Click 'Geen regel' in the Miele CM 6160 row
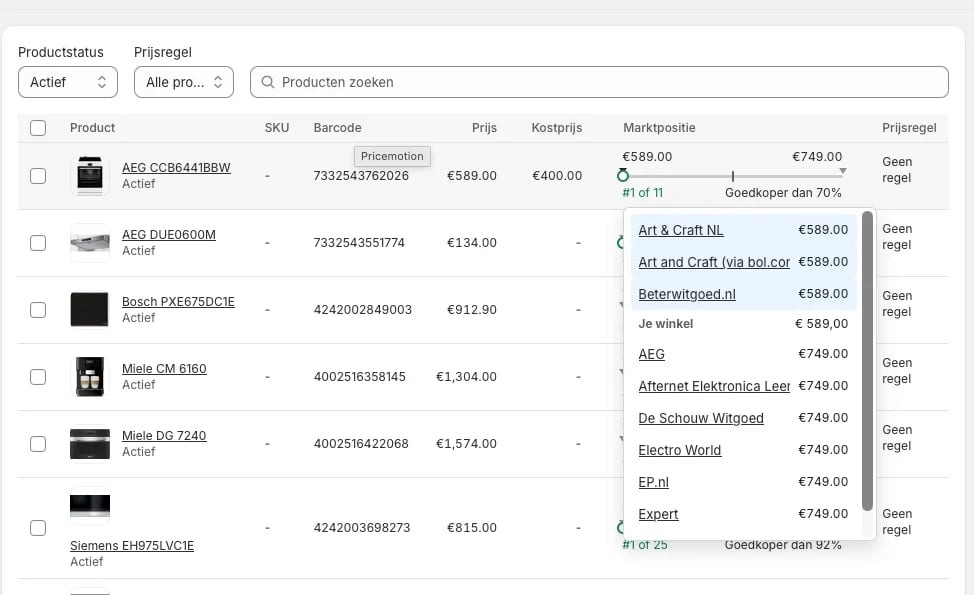The image size is (974, 595). tap(897, 371)
